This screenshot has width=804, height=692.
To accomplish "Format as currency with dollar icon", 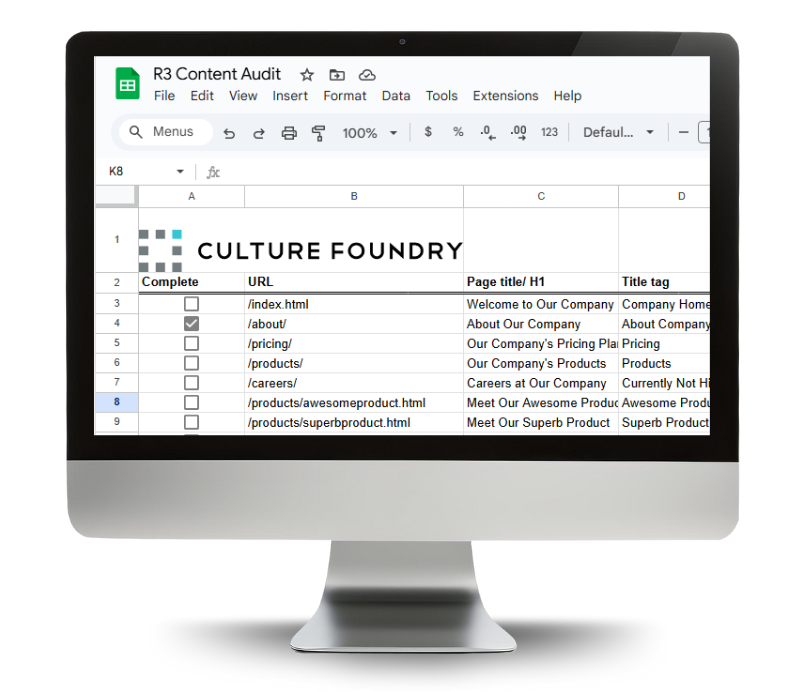I will point(428,132).
